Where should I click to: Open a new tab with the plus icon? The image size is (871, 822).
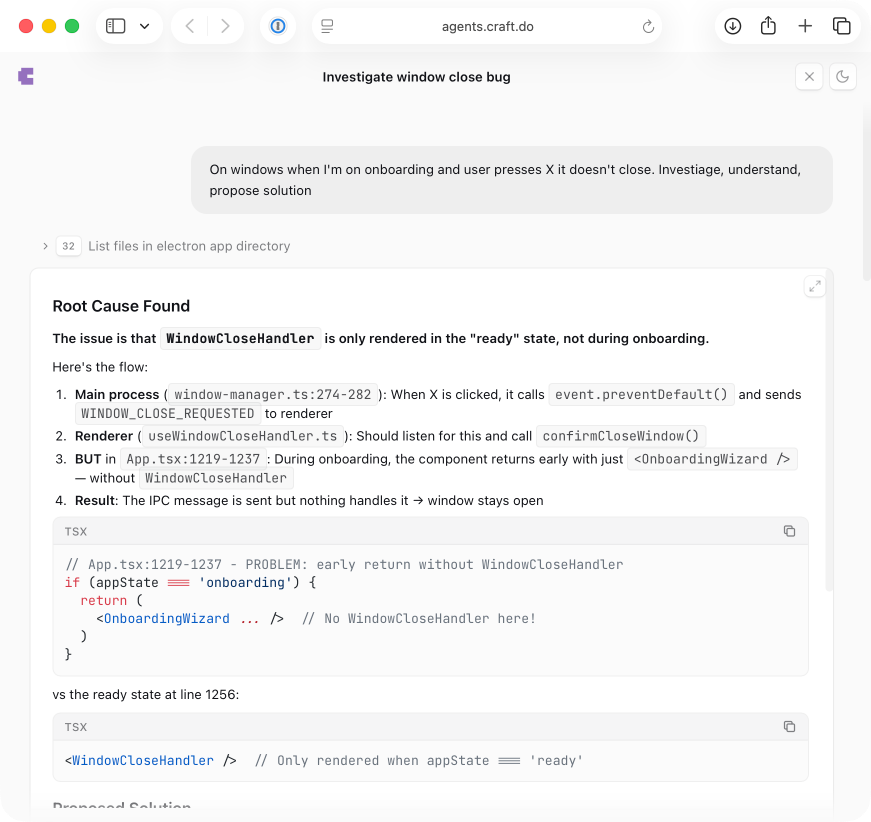pyautogui.click(x=805, y=26)
